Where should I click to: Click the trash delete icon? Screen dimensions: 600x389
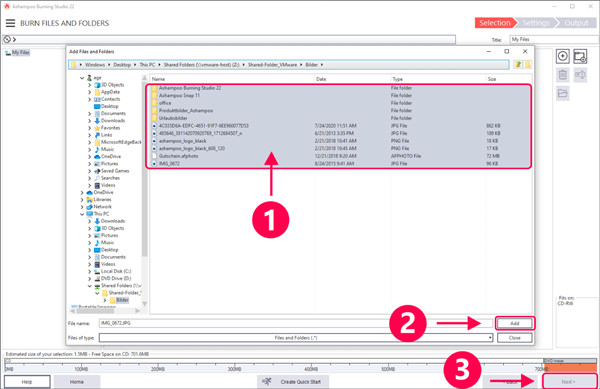coord(562,75)
